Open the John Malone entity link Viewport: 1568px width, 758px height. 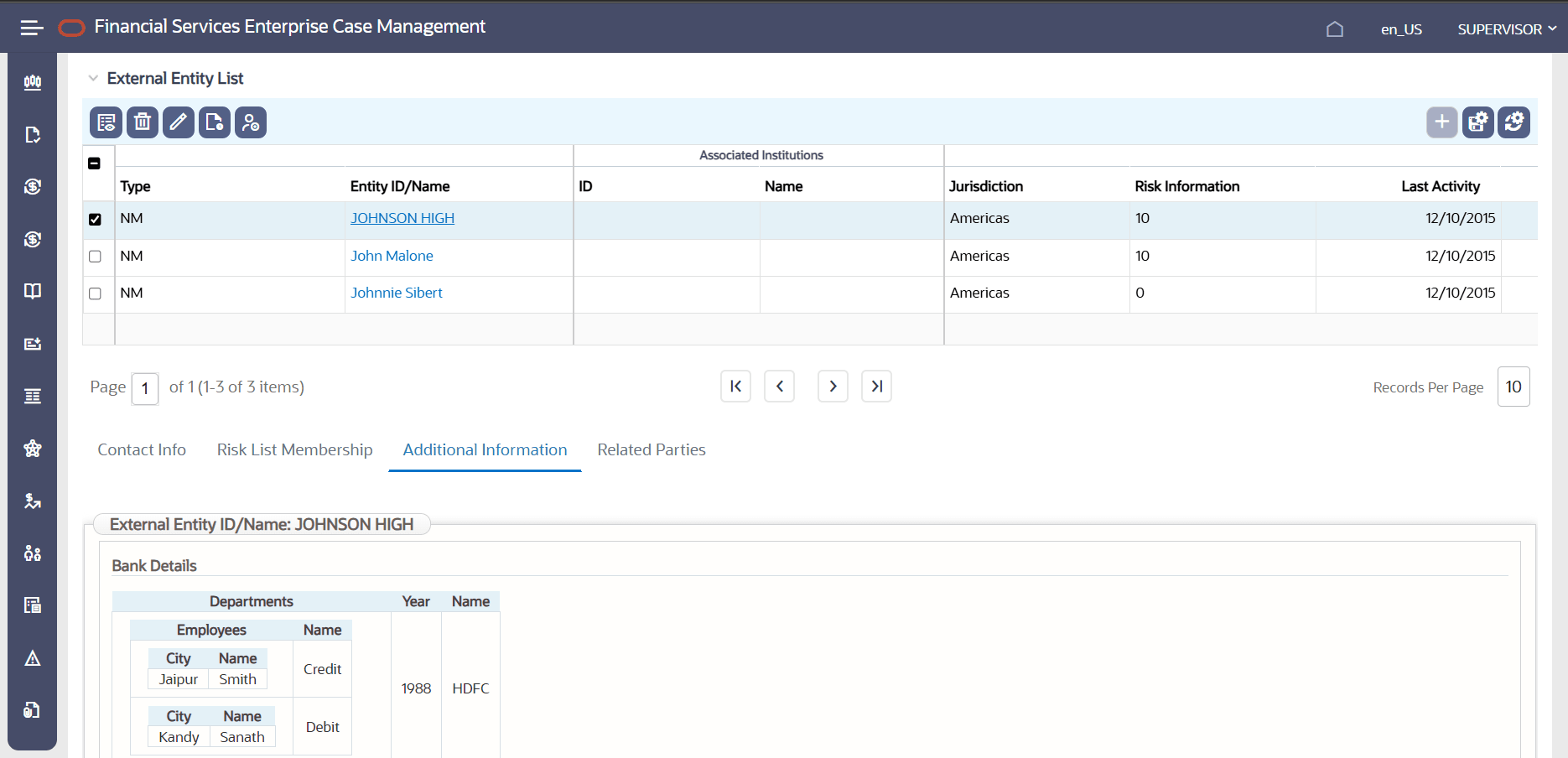392,256
